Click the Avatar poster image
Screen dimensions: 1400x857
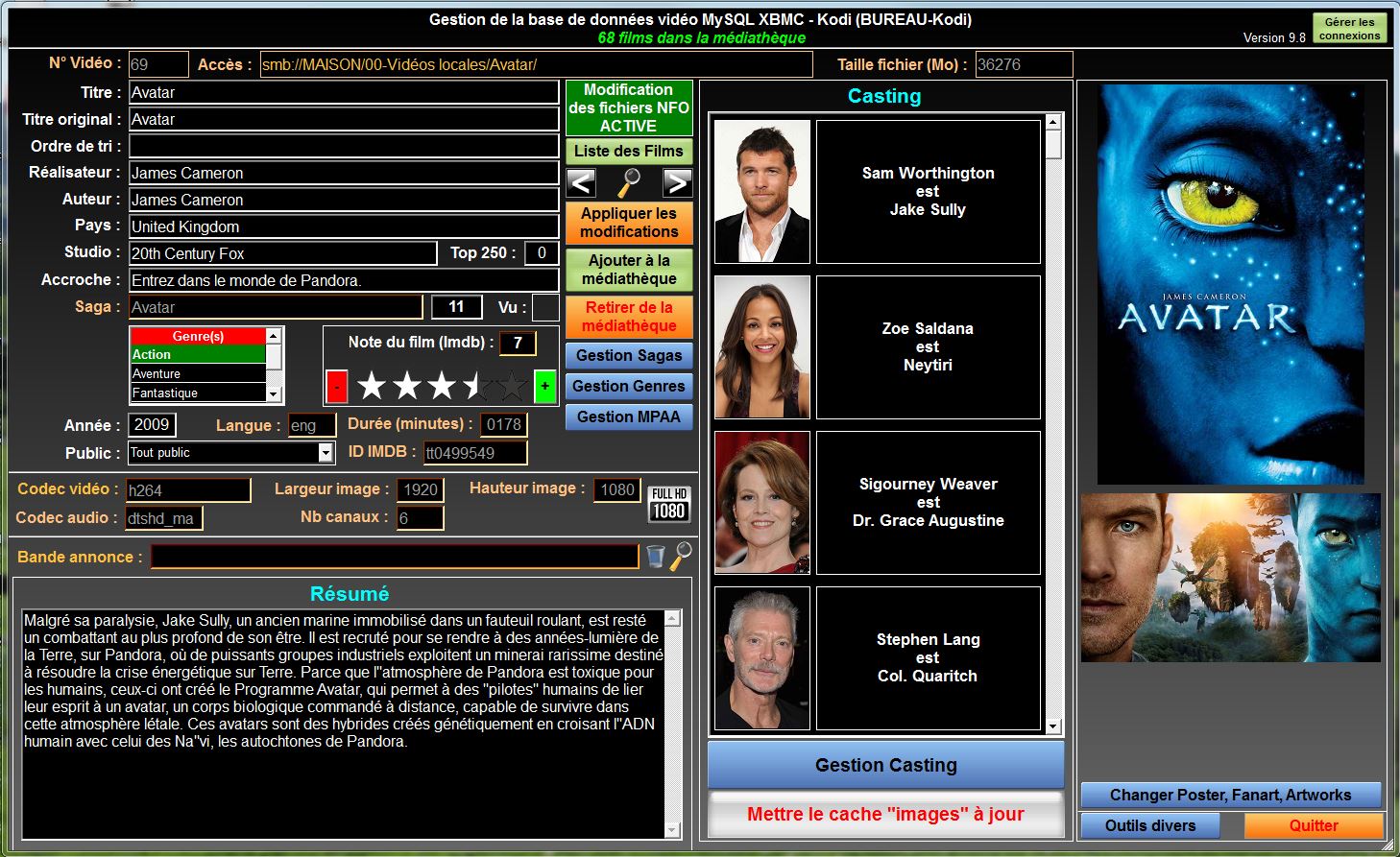click(x=1230, y=284)
